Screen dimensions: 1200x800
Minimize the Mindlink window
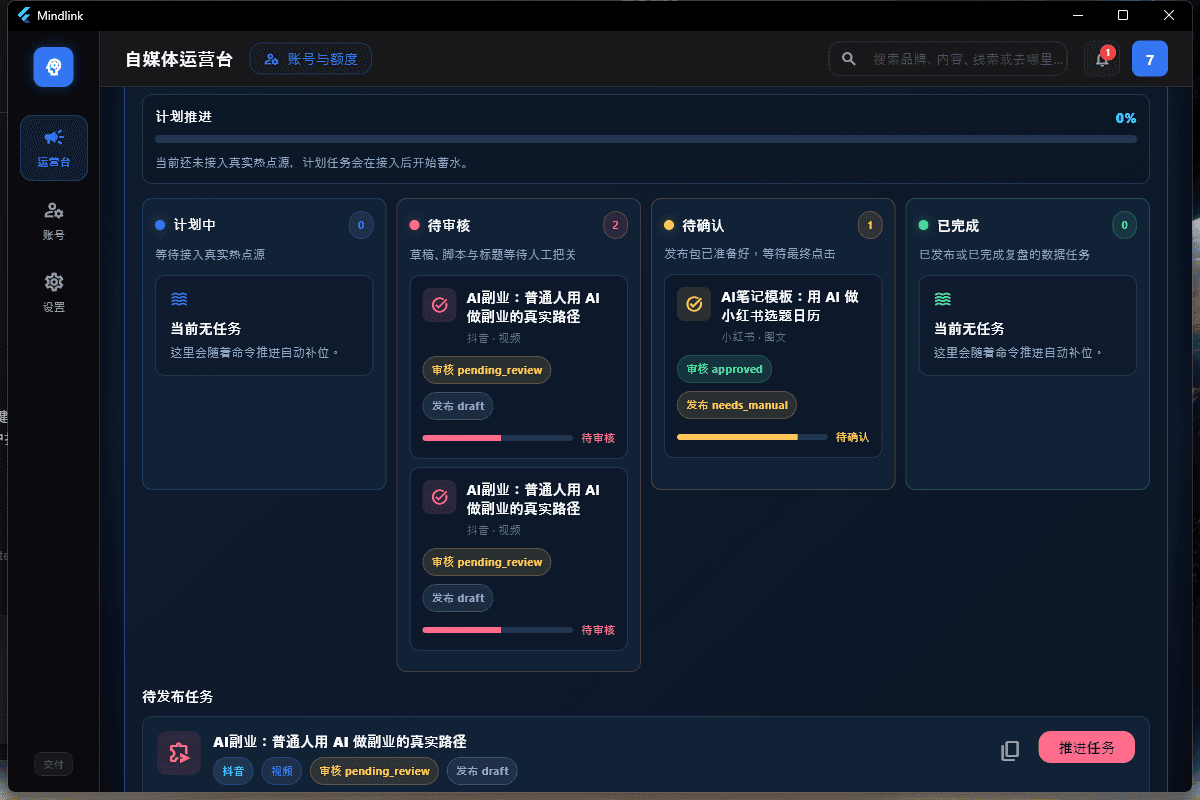[x=1078, y=15]
